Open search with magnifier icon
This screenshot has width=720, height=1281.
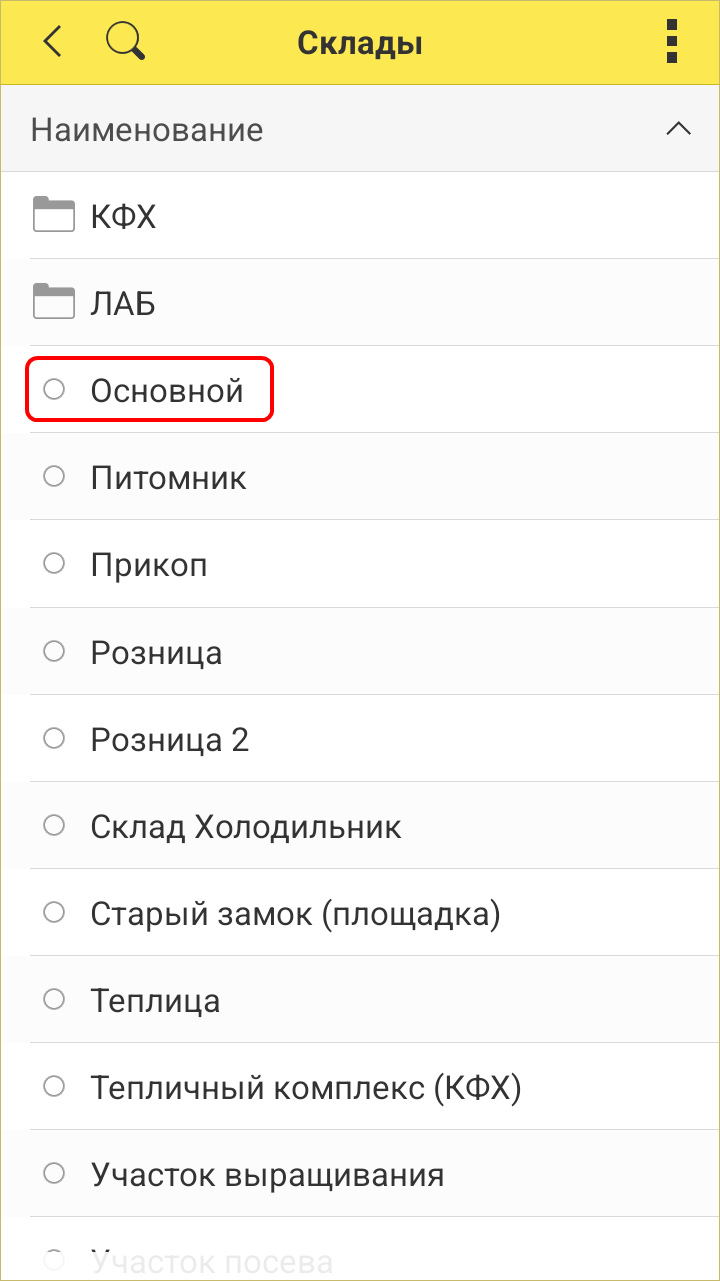(126, 42)
